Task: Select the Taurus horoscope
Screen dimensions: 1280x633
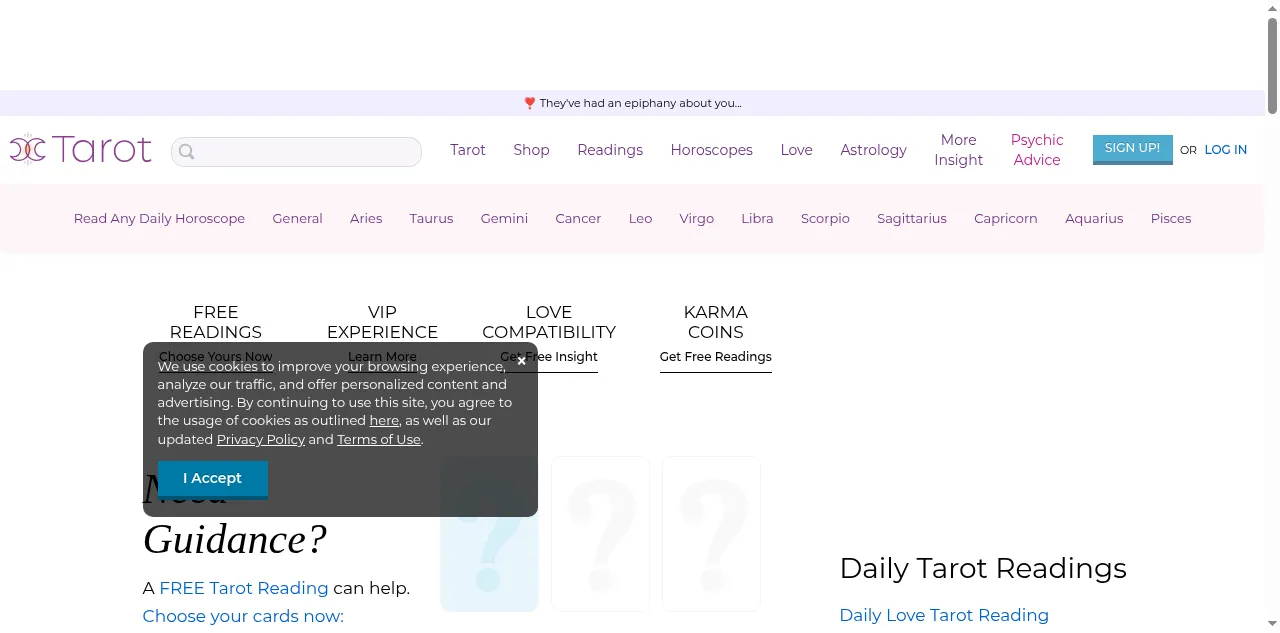Action: 431,218
